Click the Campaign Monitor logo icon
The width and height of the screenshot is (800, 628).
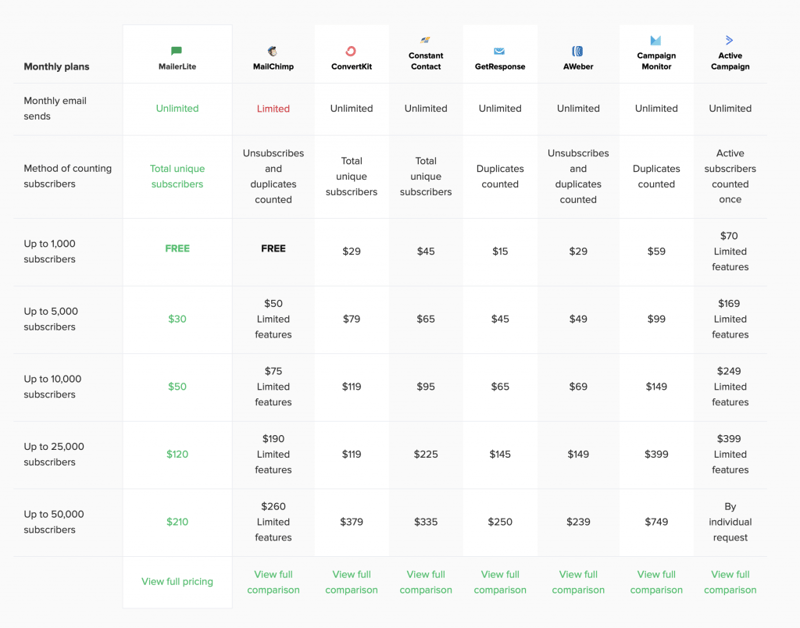[x=656, y=40]
